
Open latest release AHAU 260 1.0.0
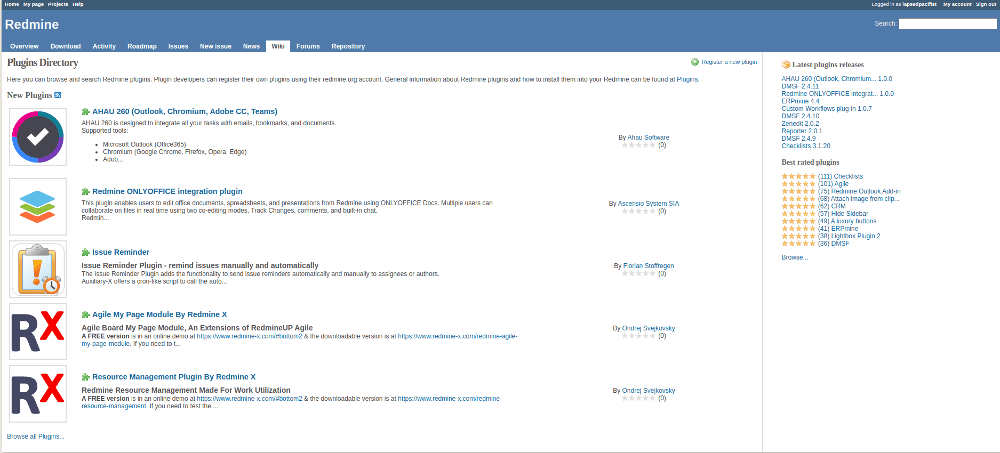837,78
